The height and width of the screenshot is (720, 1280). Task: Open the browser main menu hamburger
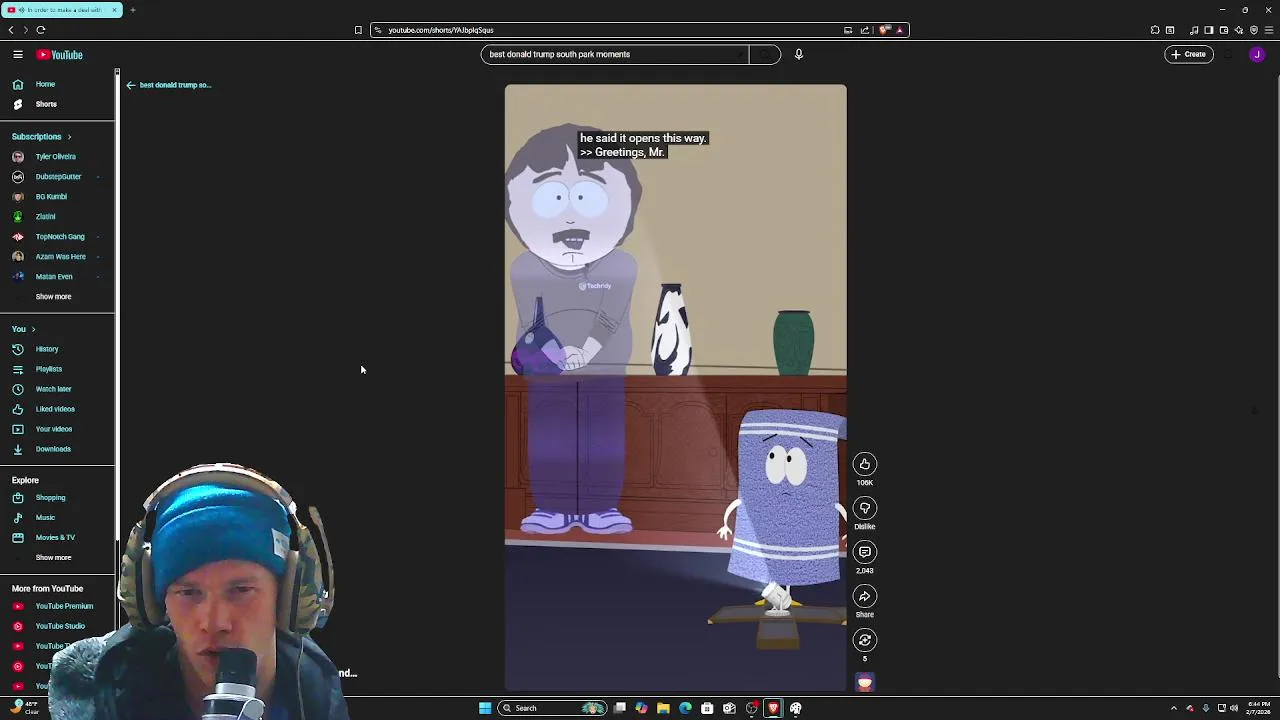pyautogui.click(x=1269, y=30)
